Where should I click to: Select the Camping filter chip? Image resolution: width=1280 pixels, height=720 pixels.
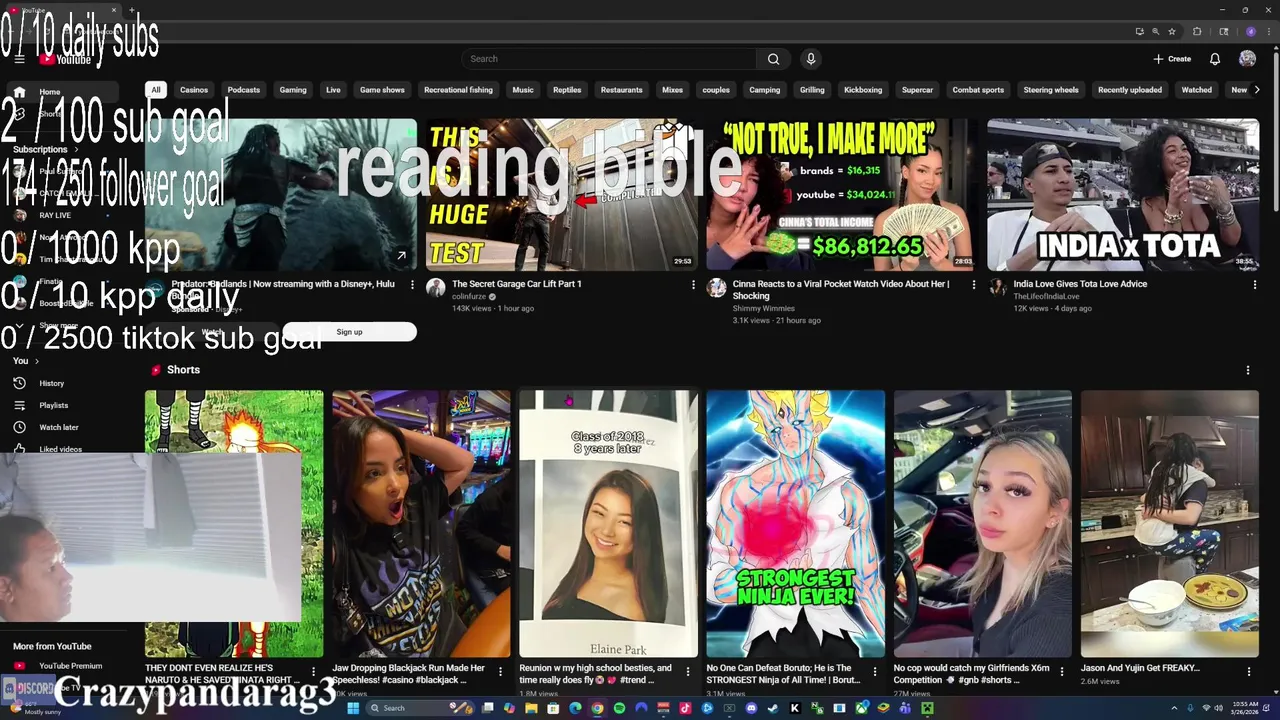(x=764, y=90)
